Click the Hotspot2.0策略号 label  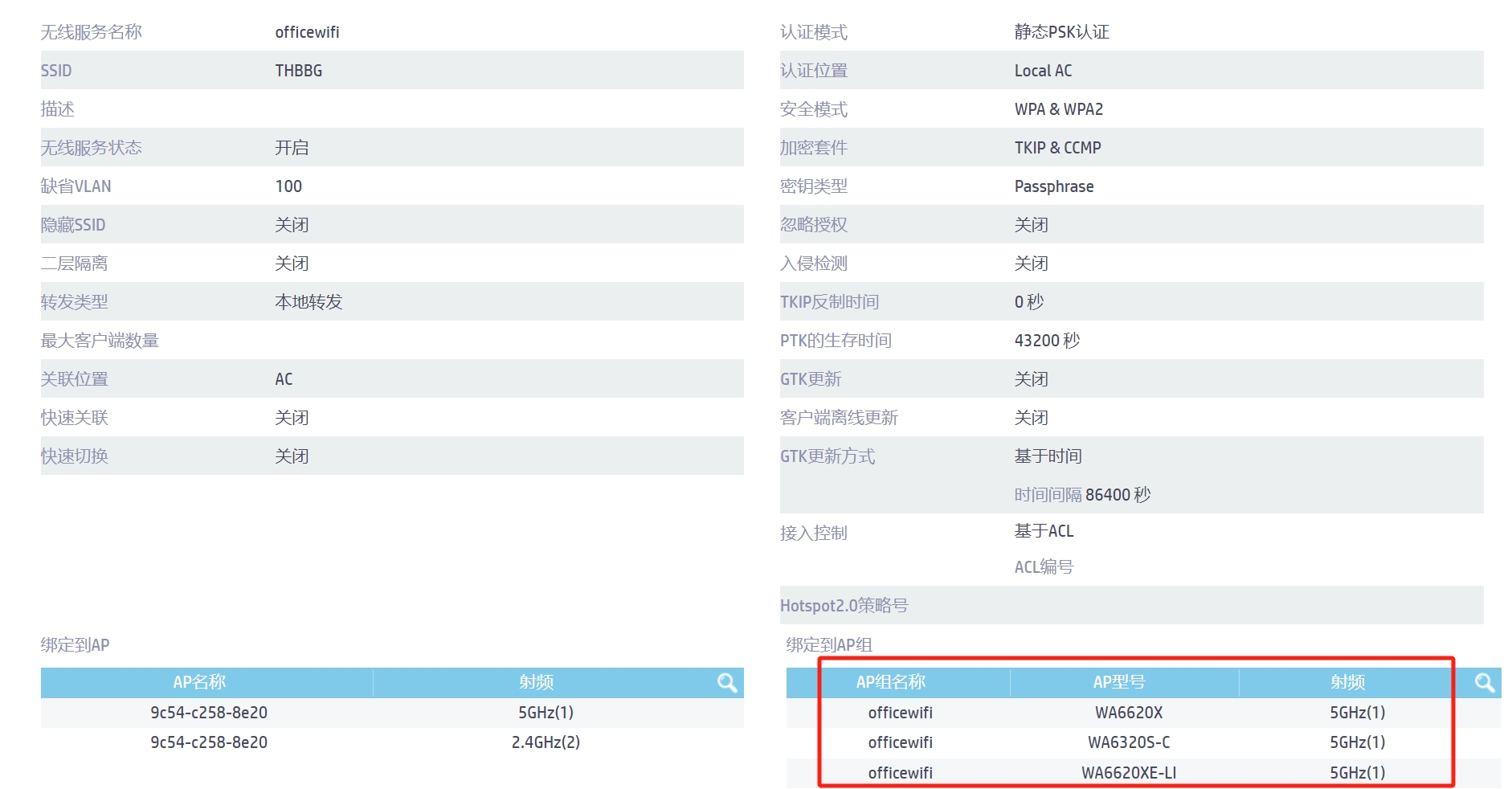pyautogui.click(x=844, y=606)
